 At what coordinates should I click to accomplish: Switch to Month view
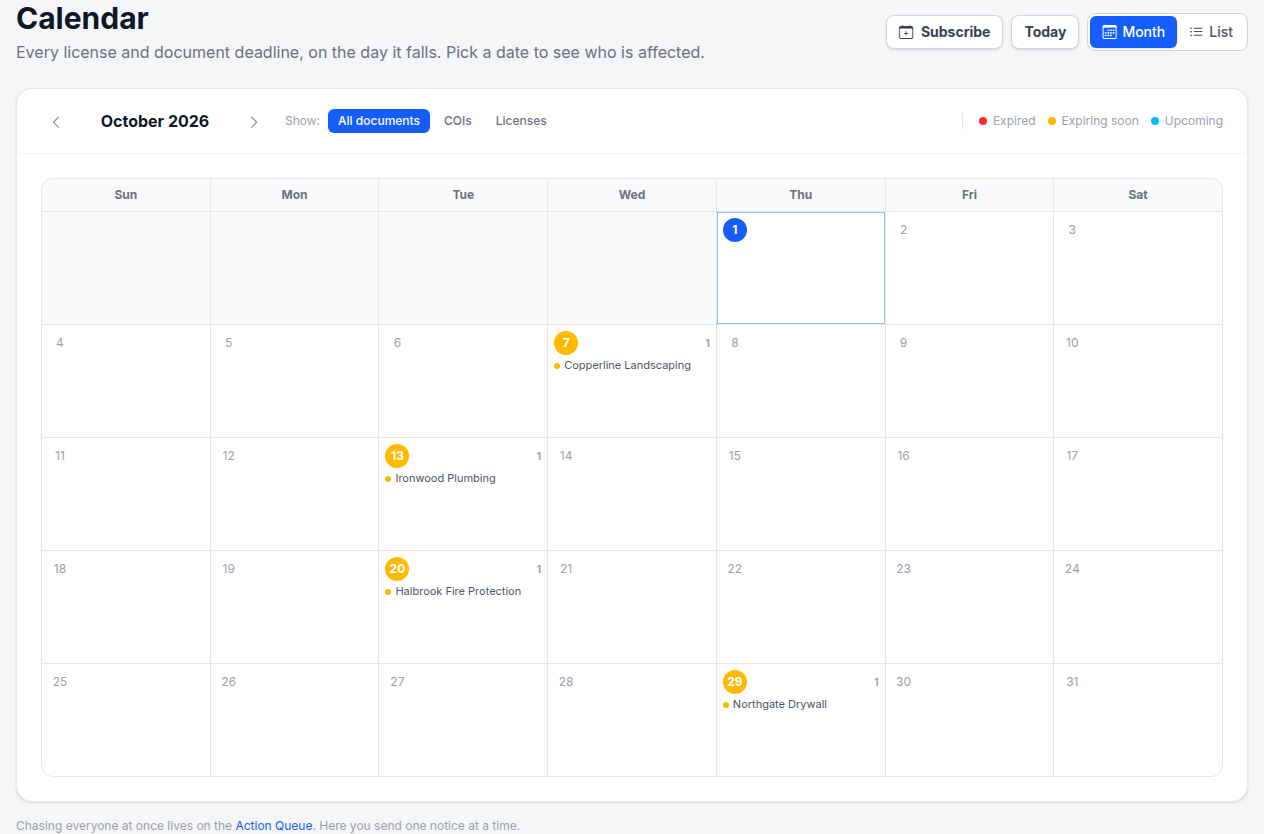point(1133,32)
